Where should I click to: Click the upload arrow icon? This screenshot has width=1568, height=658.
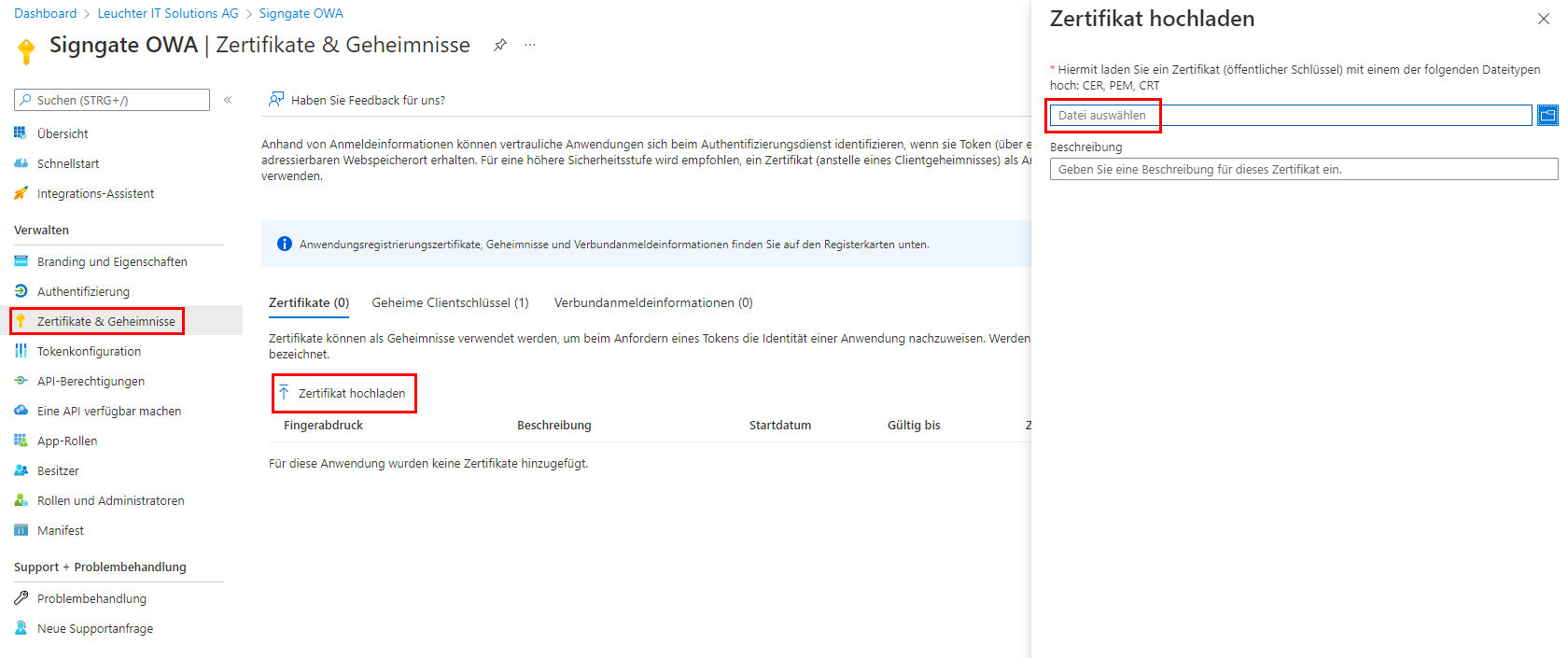click(284, 392)
